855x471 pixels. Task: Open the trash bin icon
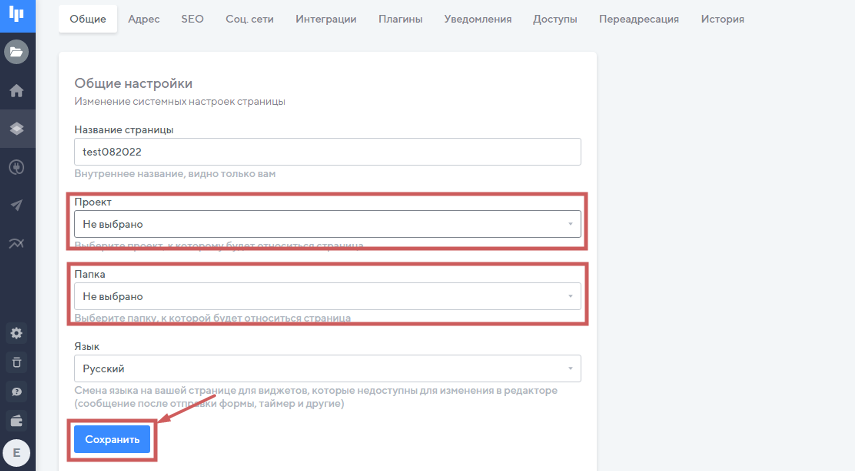tap(16, 361)
